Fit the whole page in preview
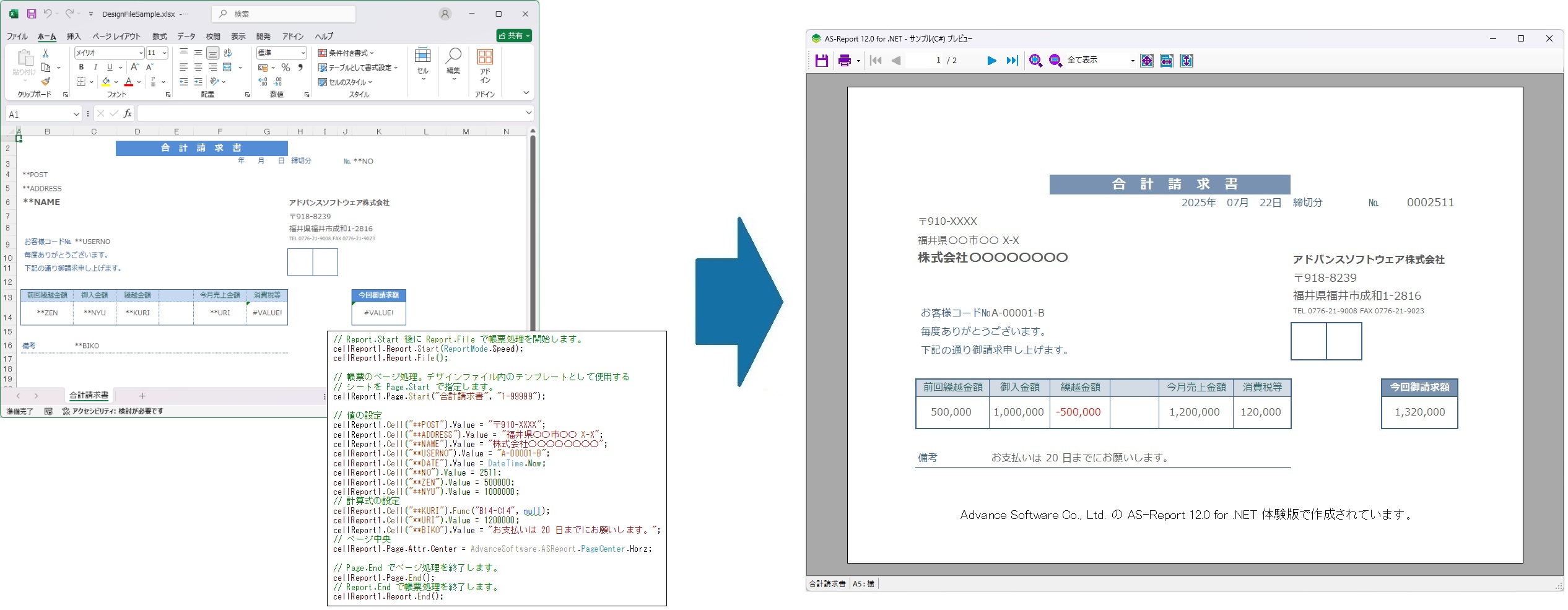 click(x=1147, y=61)
